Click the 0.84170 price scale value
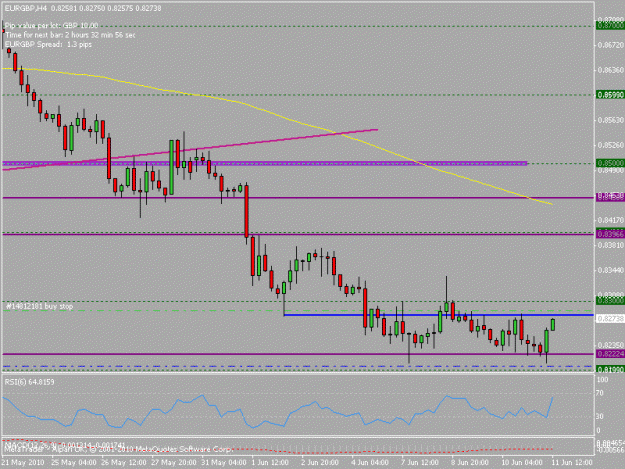This screenshot has width=625, height=469. point(610,220)
